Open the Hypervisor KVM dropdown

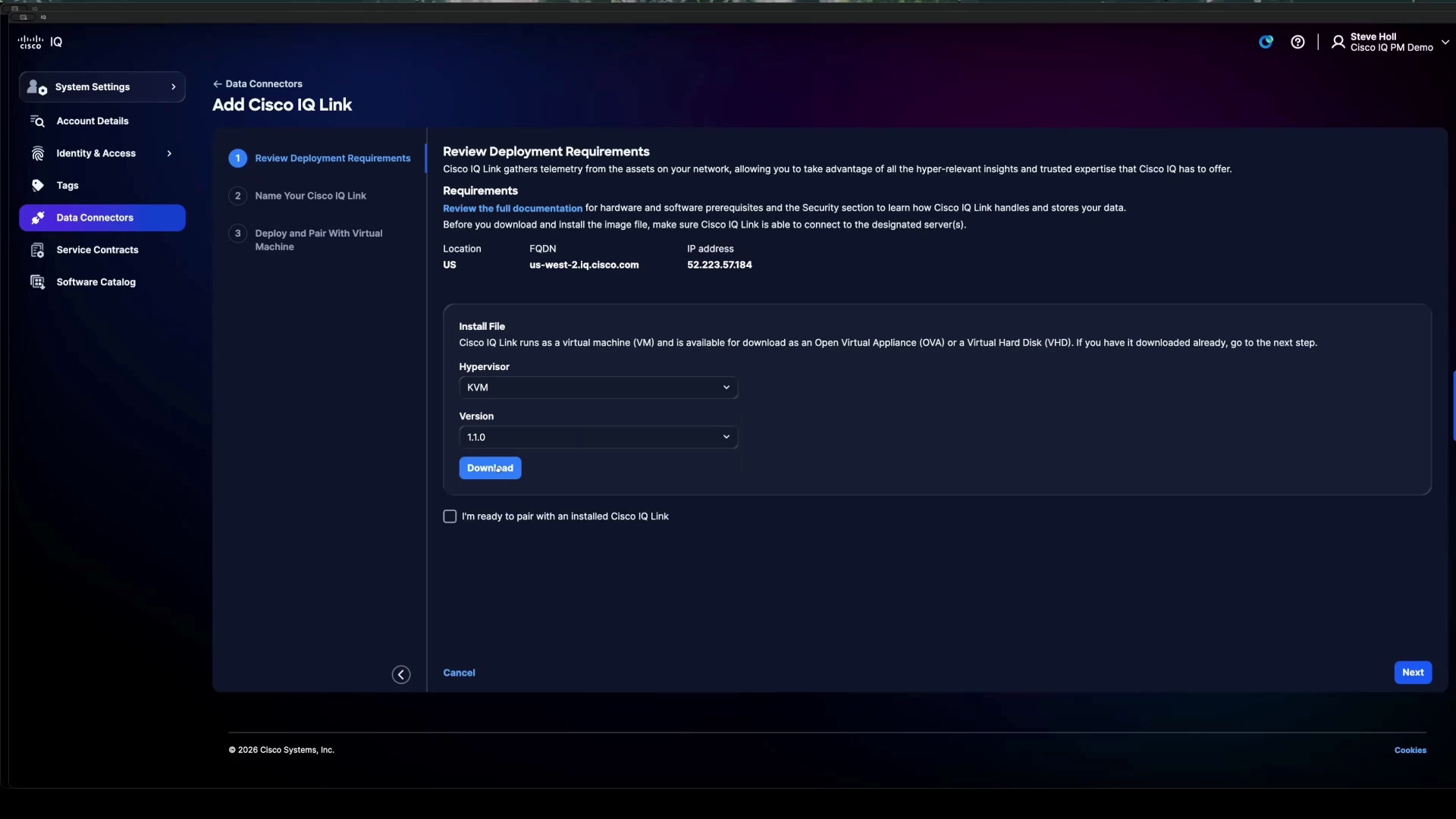pos(598,388)
